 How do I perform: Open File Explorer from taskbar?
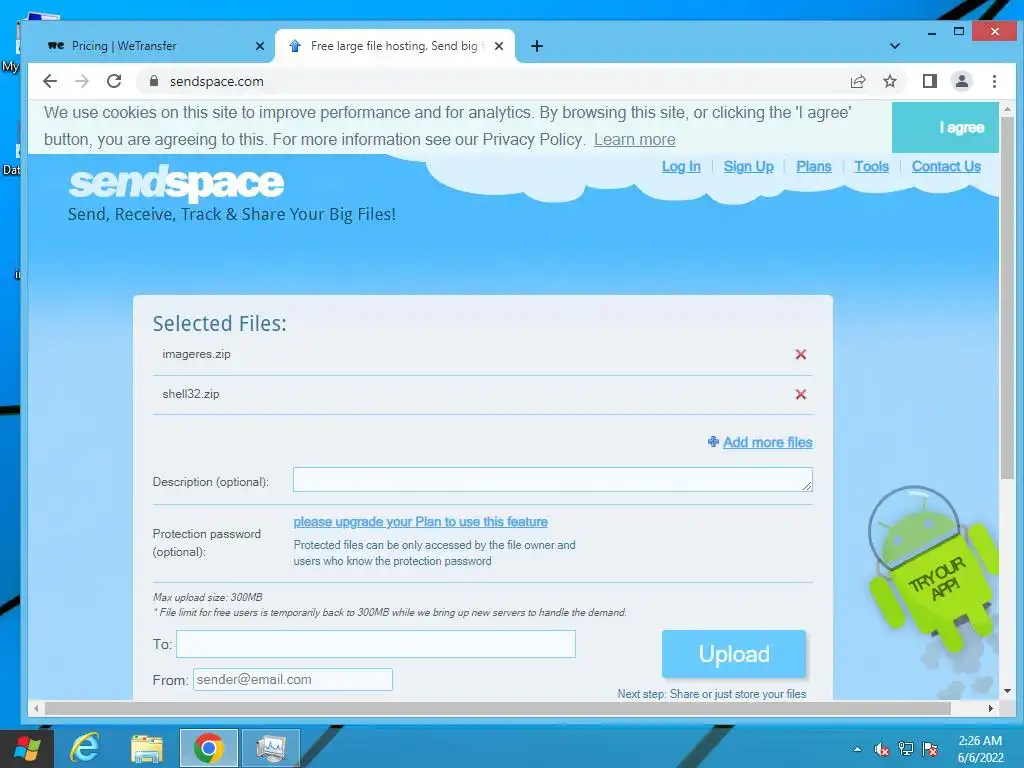tap(147, 748)
